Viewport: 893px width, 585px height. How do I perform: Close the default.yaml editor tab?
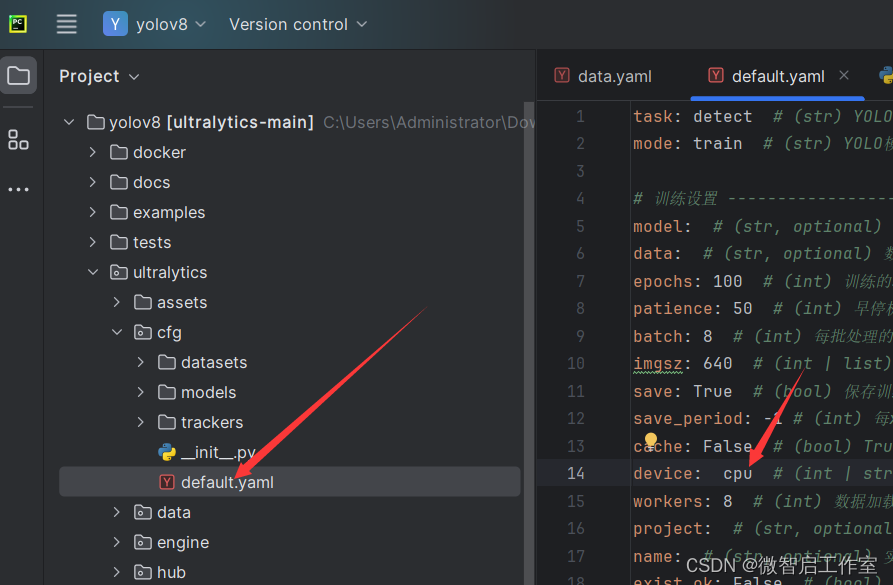pyautogui.click(x=844, y=75)
